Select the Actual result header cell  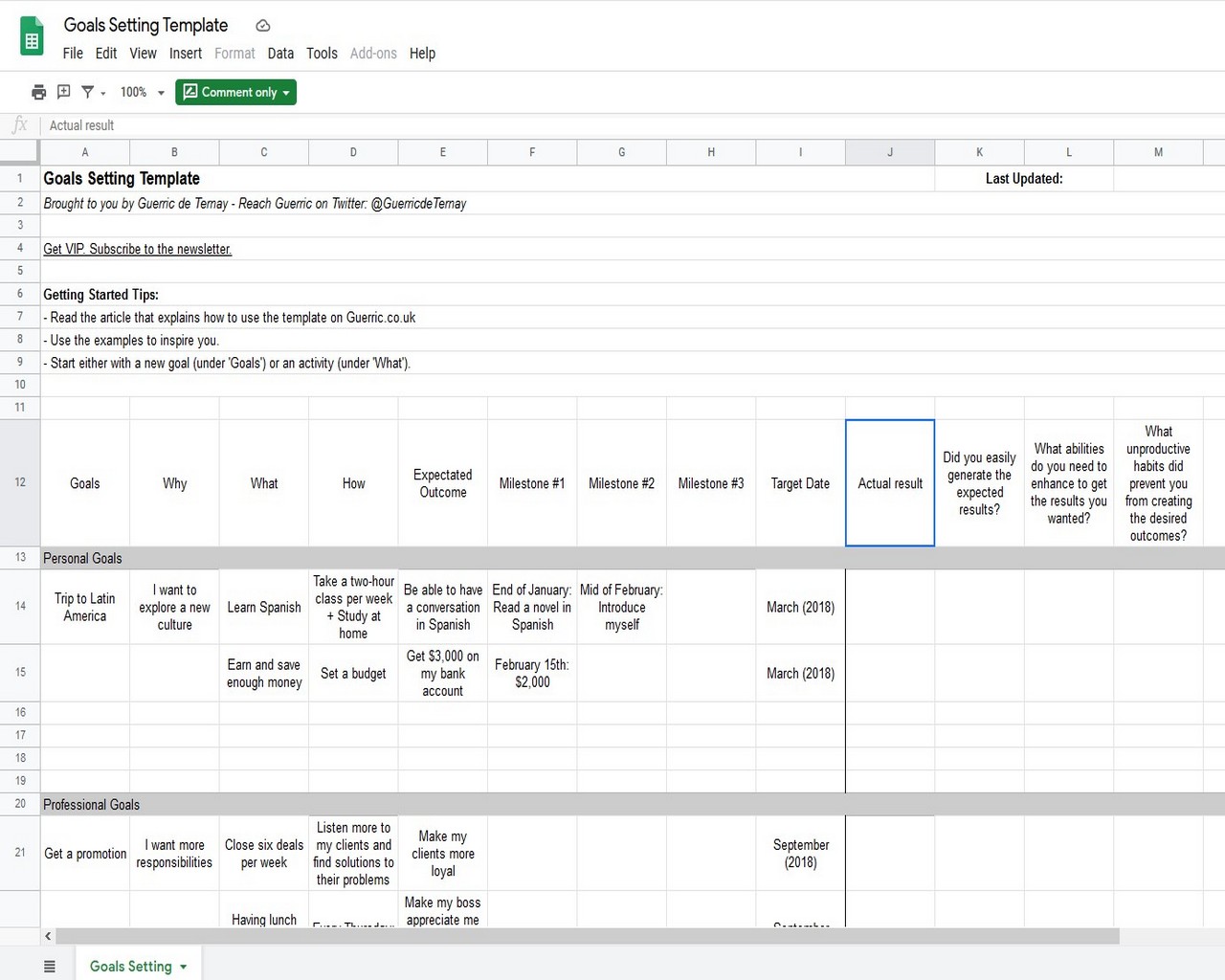[889, 482]
